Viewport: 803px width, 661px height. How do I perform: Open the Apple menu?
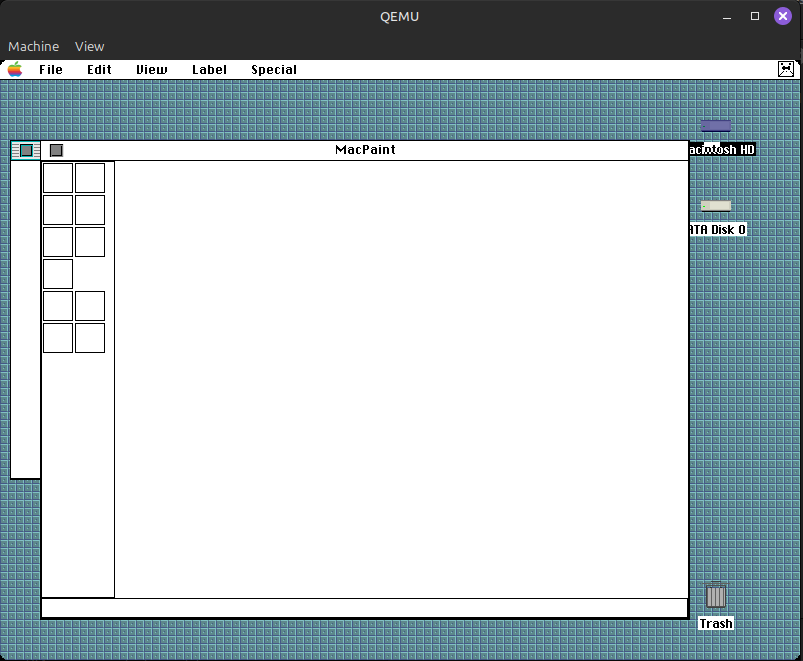(14, 69)
